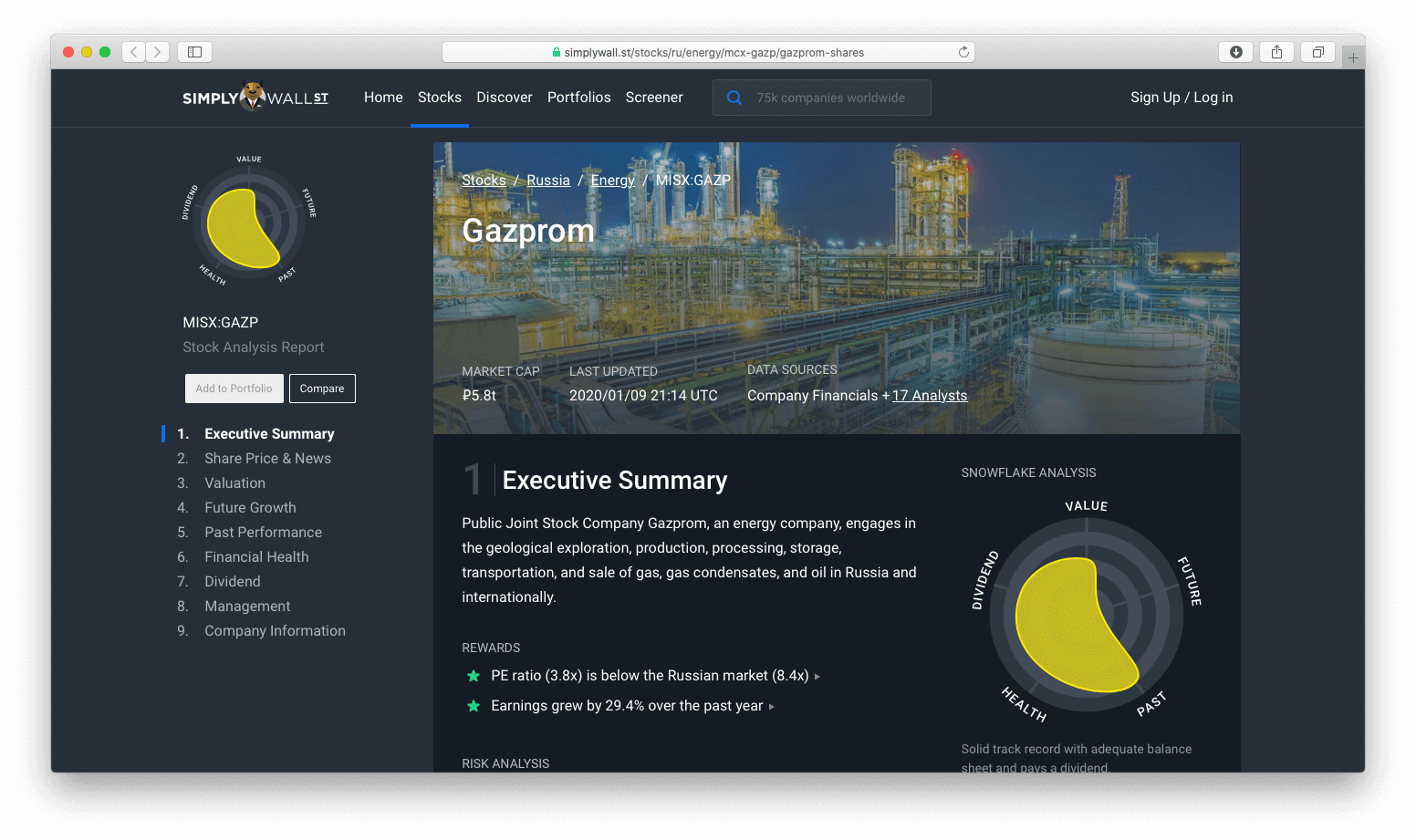1416x840 pixels.
Task: Open the 17 Analysts link
Action: [929, 396]
